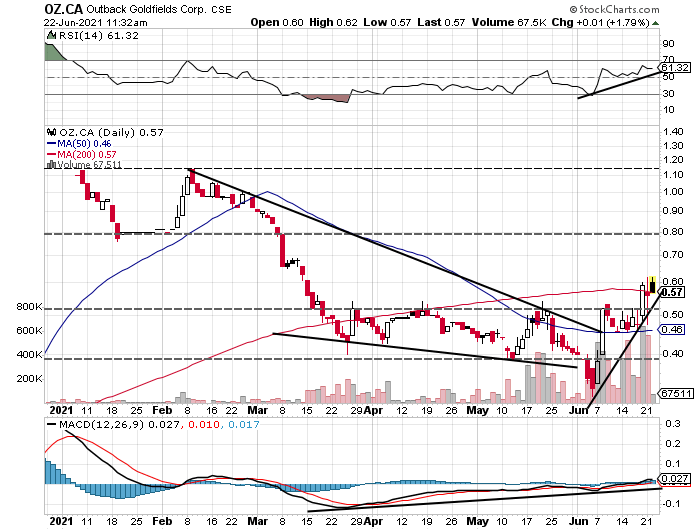Click the 0.027 MACD value tag
Image resolution: width=700 pixels, height=530 pixels.
[x=675, y=479]
